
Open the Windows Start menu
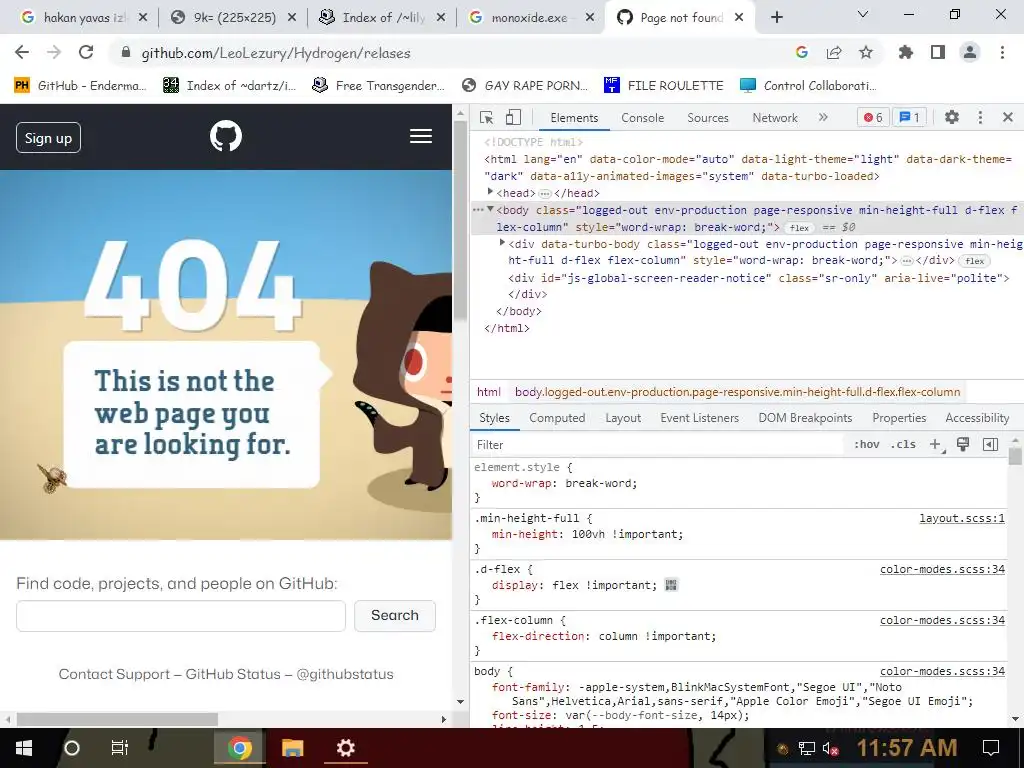pyautogui.click(x=23, y=748)
